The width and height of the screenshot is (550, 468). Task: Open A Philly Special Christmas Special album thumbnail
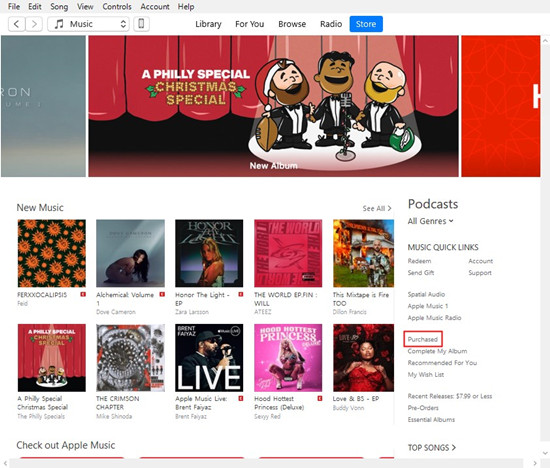pos(52,357)
